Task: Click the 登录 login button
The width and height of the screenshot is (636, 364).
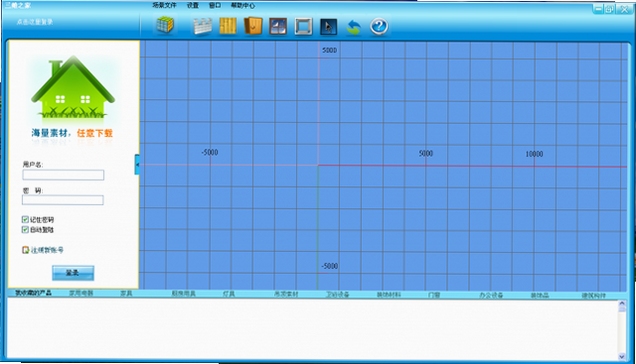Action: (x=73, y=273)
